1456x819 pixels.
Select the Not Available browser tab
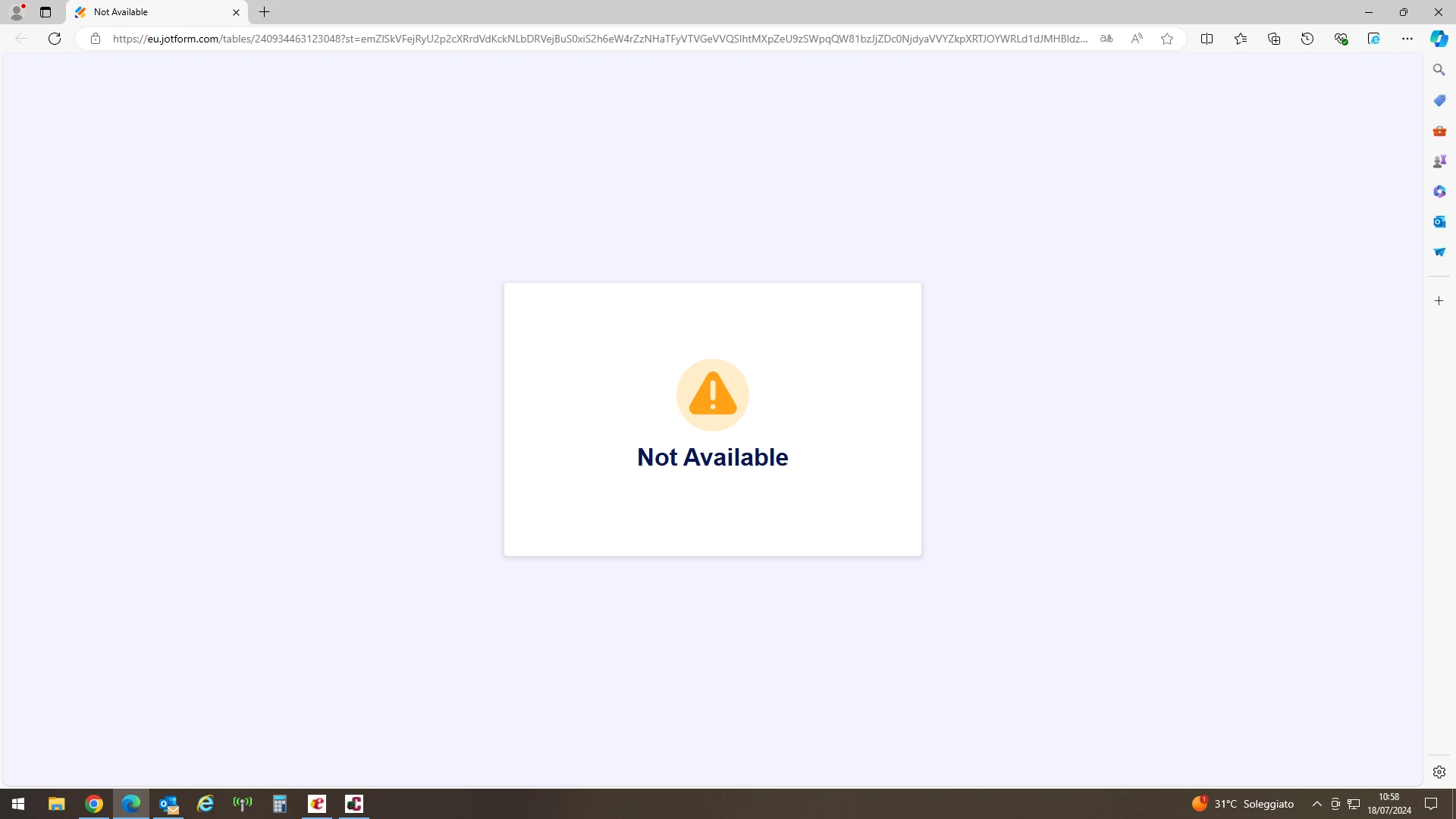click(x=152, y=12)
